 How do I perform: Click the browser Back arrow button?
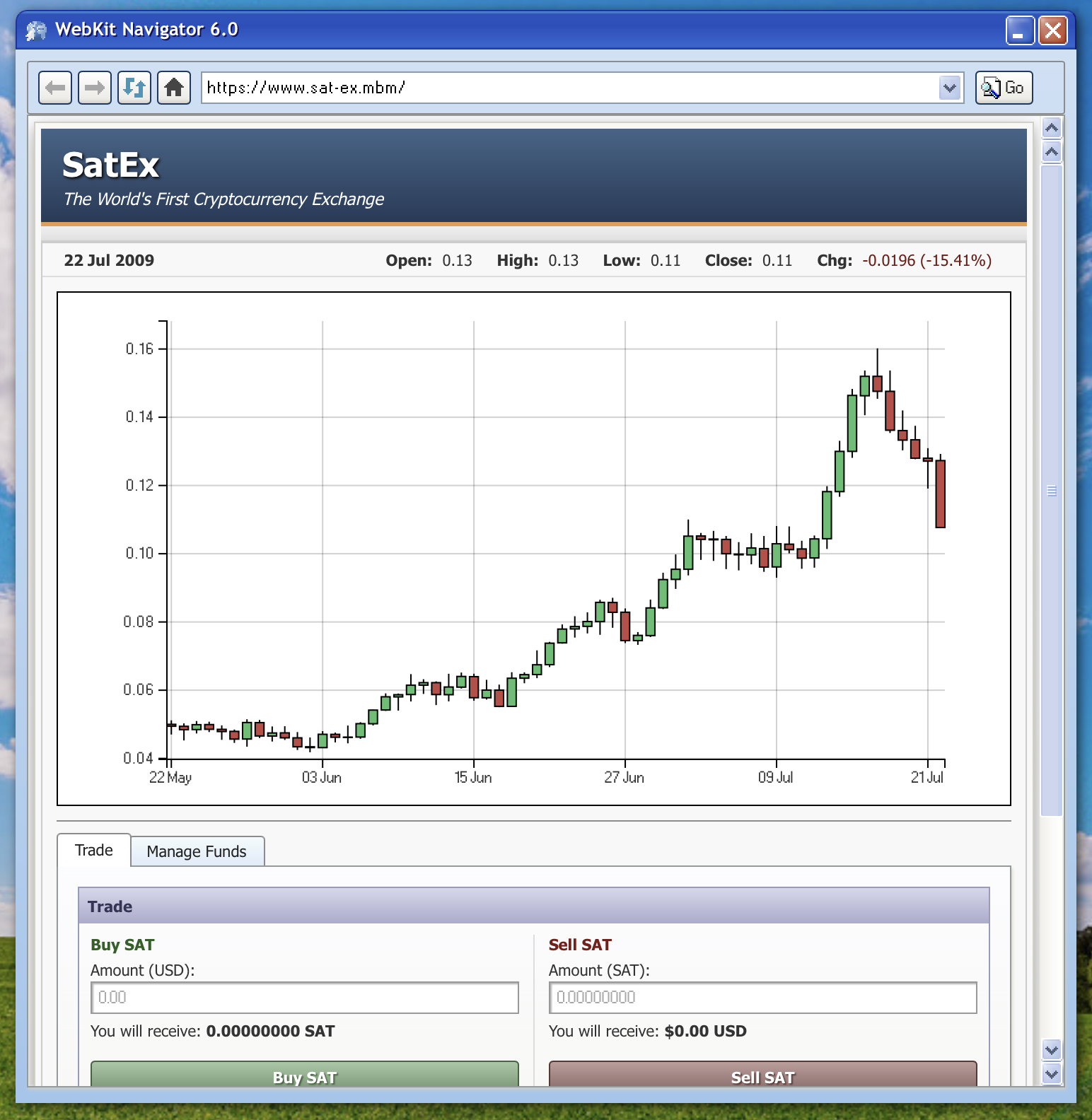(55, 88)
